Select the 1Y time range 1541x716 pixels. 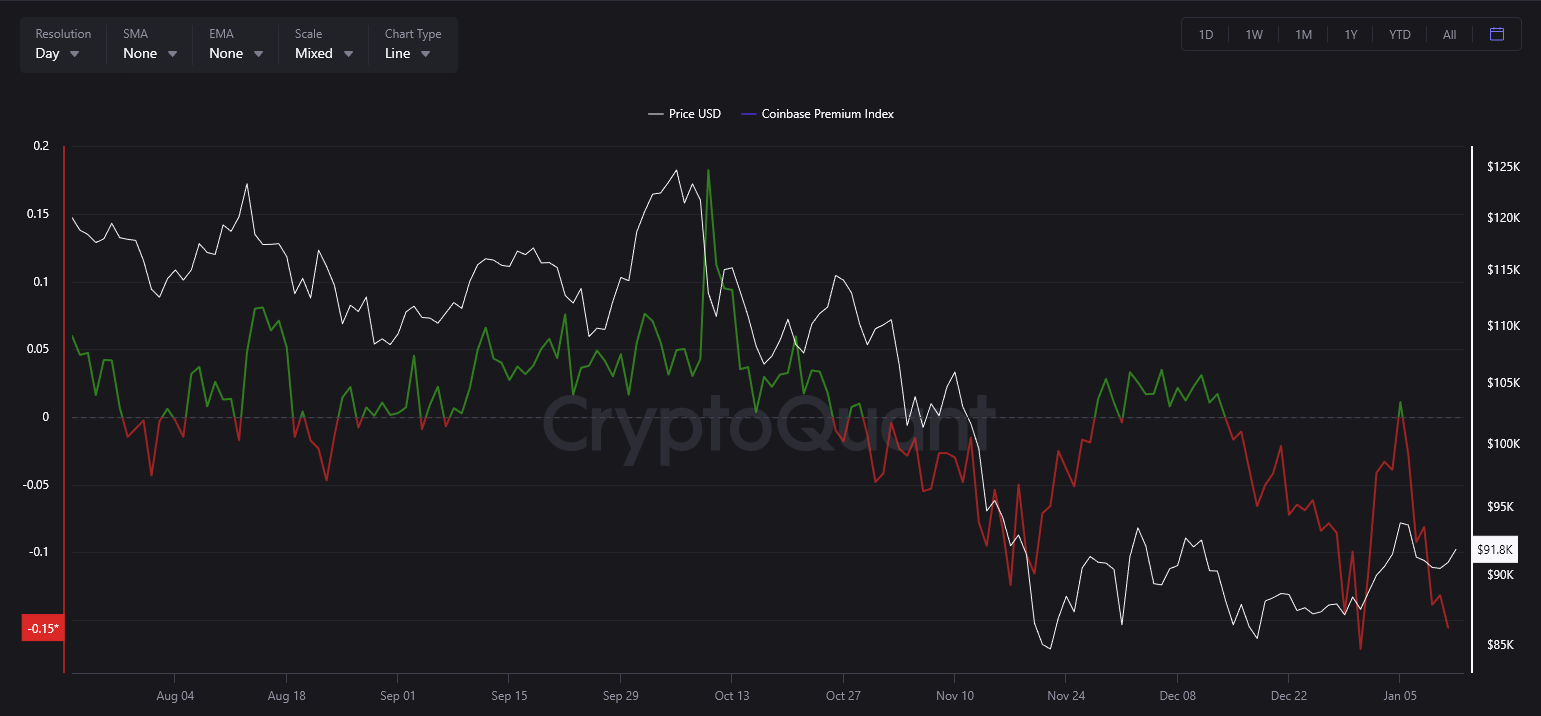1351,35
